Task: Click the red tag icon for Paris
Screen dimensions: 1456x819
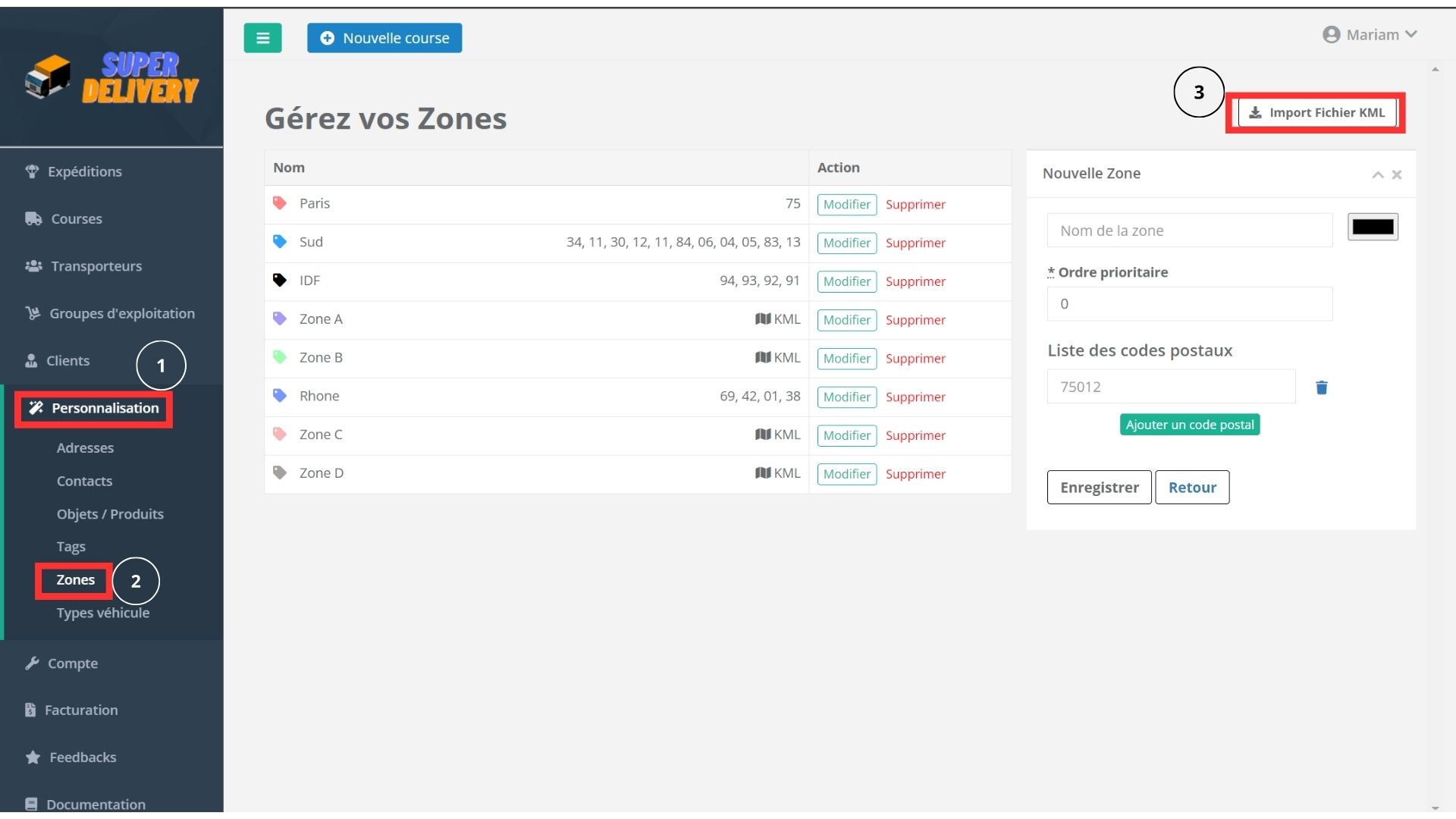Action: (280, 203)
